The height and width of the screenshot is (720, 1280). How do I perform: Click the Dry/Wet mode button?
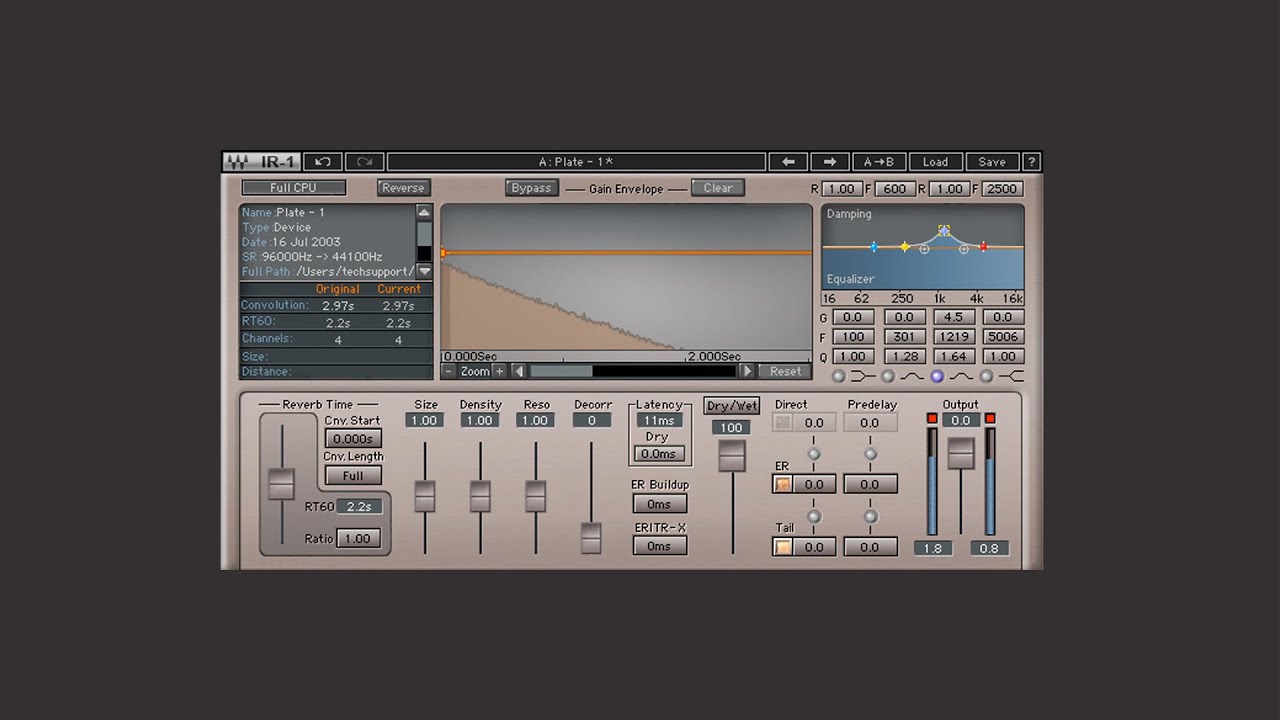[x=732, y=406]
